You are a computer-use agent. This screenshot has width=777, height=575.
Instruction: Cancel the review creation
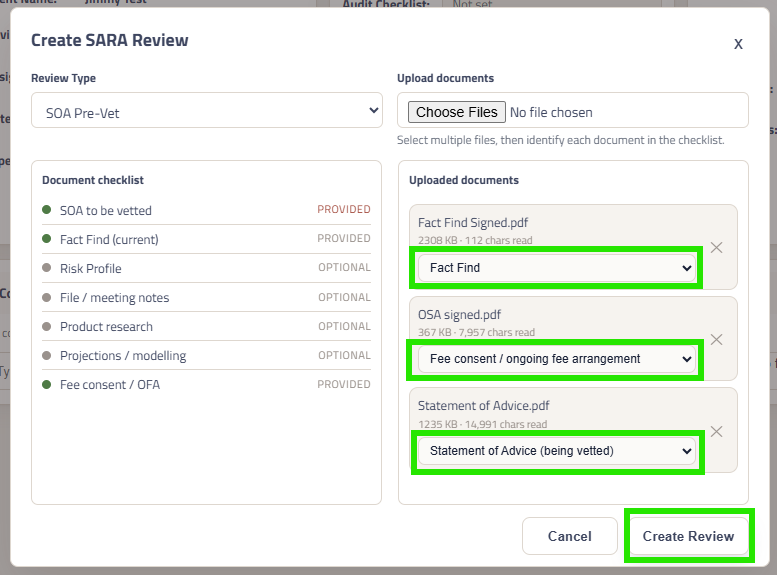pos(570,536)
